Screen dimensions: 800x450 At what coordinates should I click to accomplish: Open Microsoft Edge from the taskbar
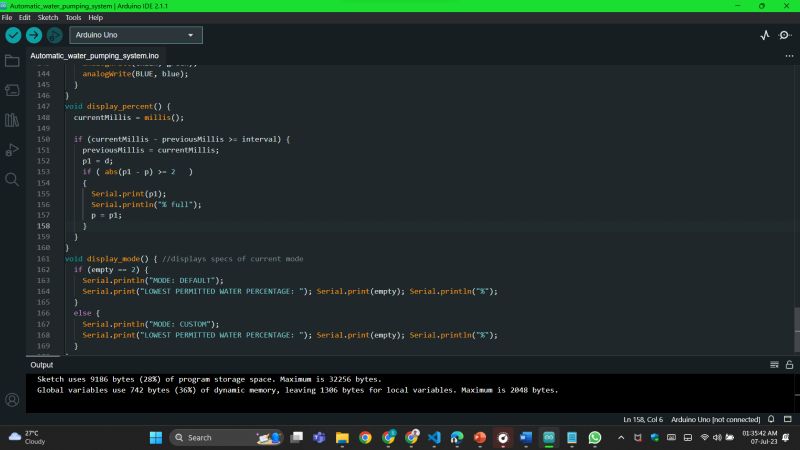click(457, 438)
